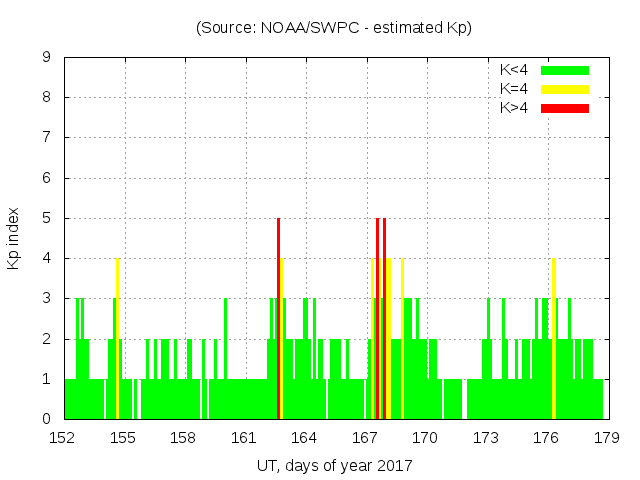This screenshot has height=480, width=640.
Task: Click the x-axis tick label 164
Action: coord(304,437)
